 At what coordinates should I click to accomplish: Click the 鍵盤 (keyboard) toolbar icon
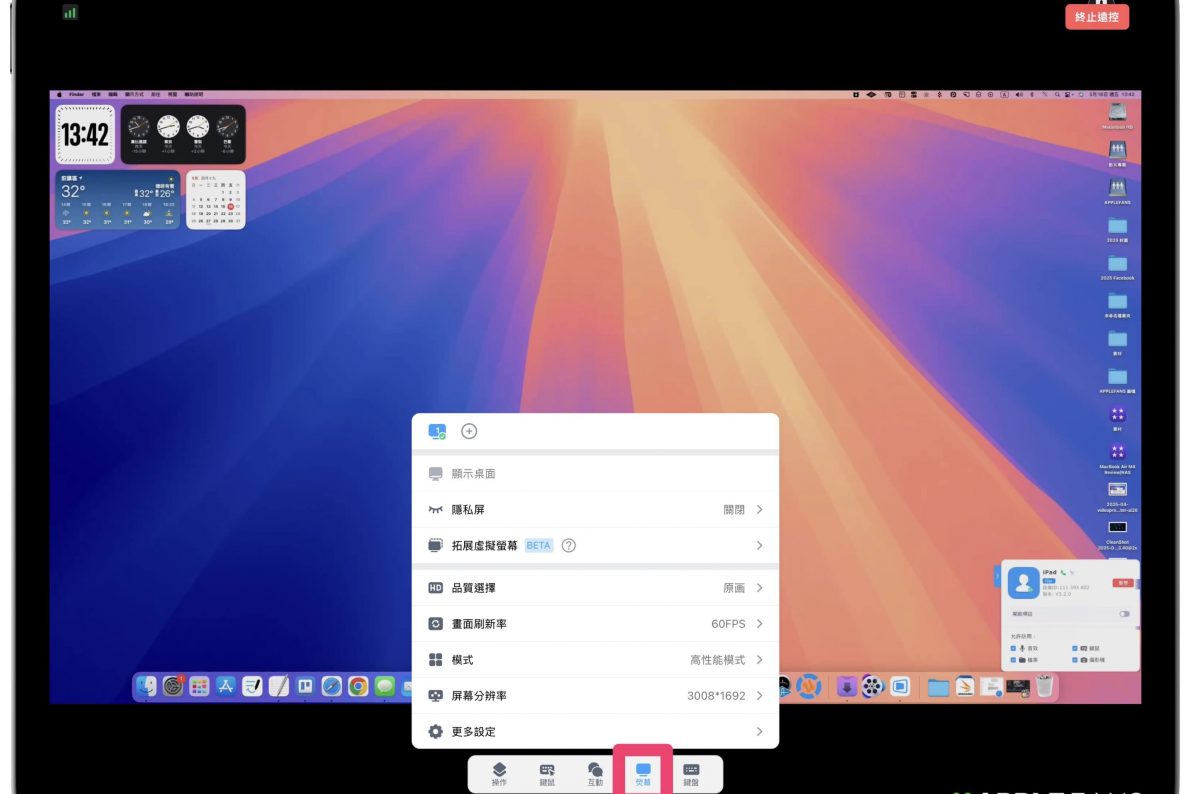691,772
